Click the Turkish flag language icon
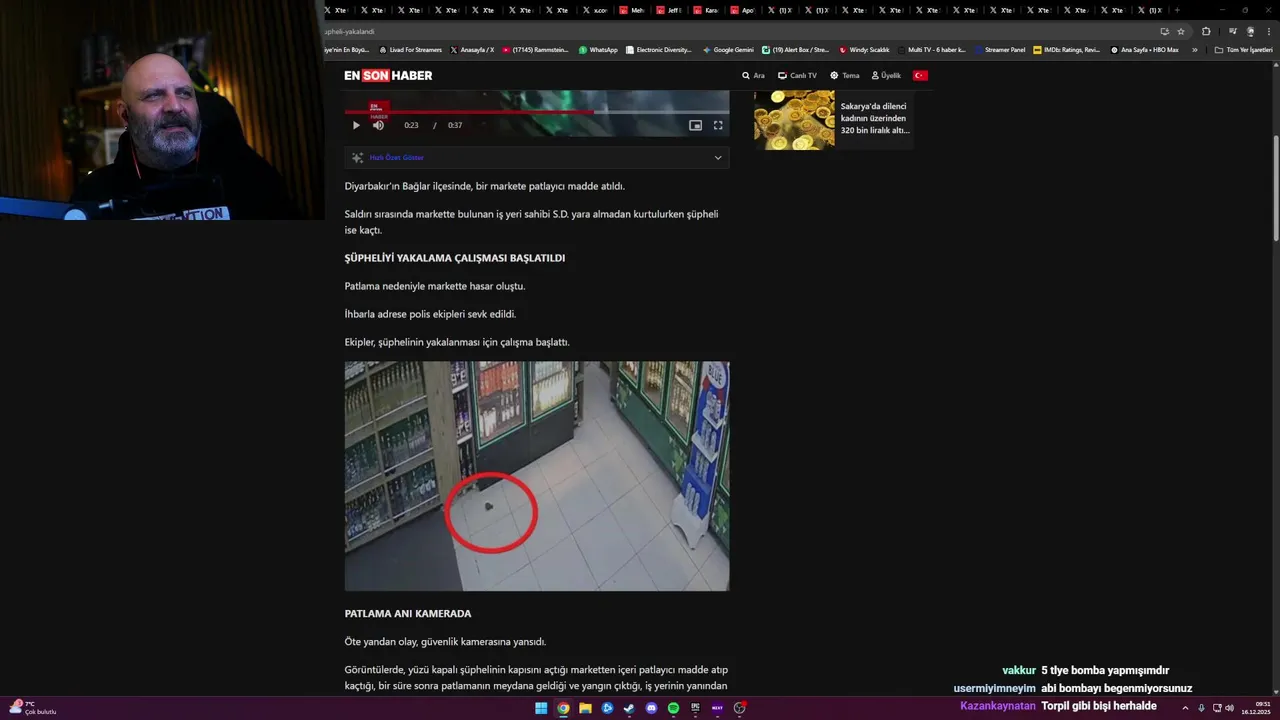 point(920,75)
